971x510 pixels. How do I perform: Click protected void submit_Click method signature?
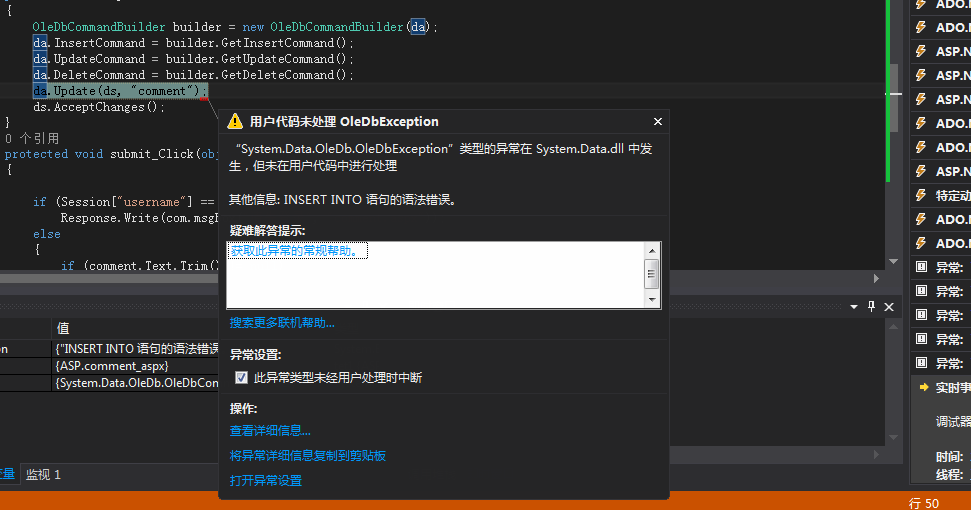tap(111, 154)
